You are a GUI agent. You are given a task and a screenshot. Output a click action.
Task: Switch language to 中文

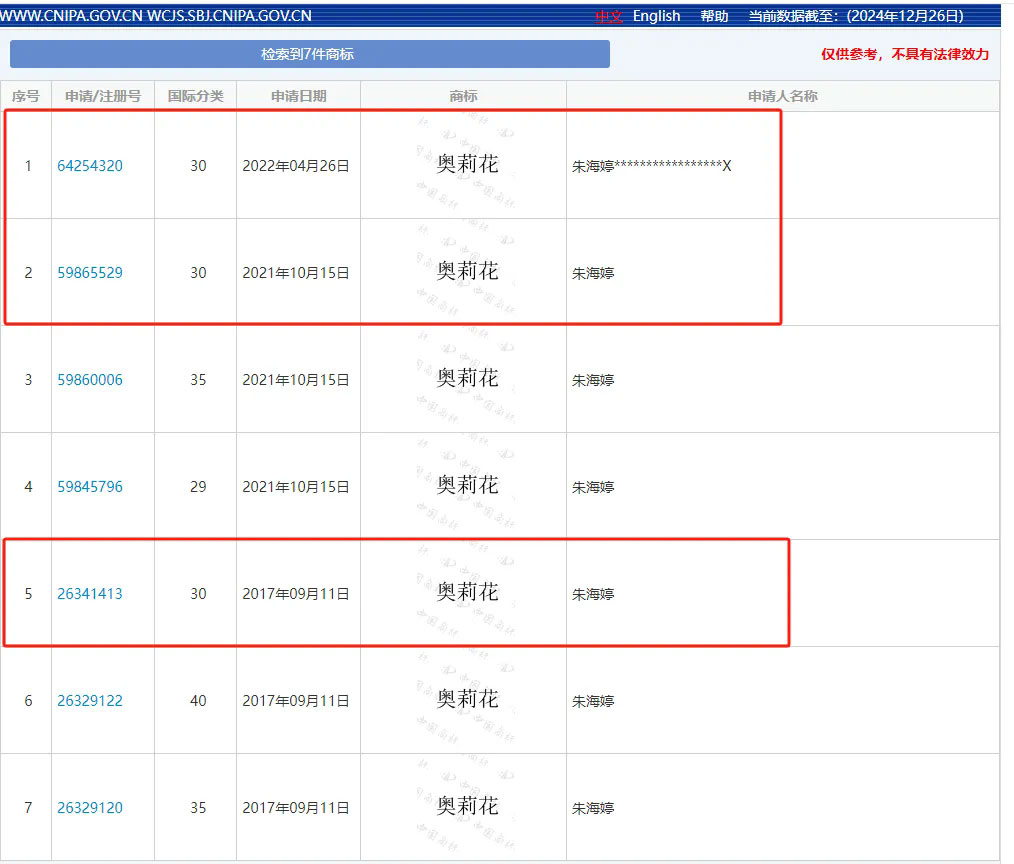point(608,16)
